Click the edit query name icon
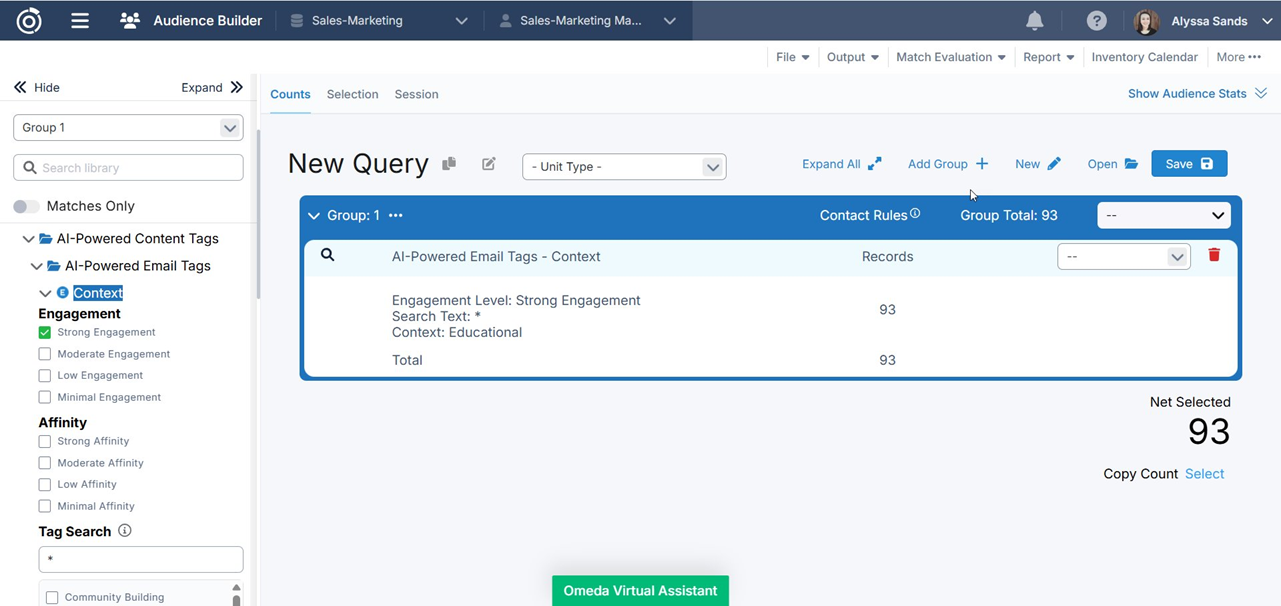 [489, 164]
